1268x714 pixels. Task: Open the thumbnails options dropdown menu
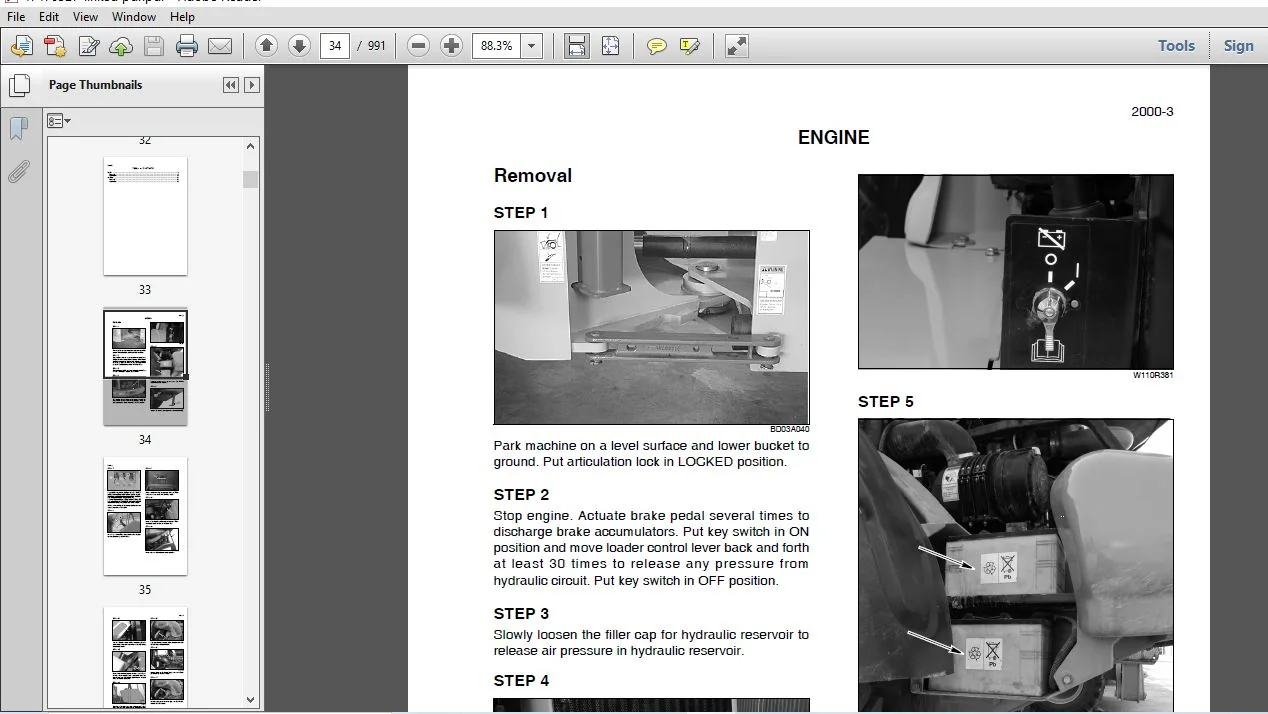pyautogui.click(x=59, y=121)
